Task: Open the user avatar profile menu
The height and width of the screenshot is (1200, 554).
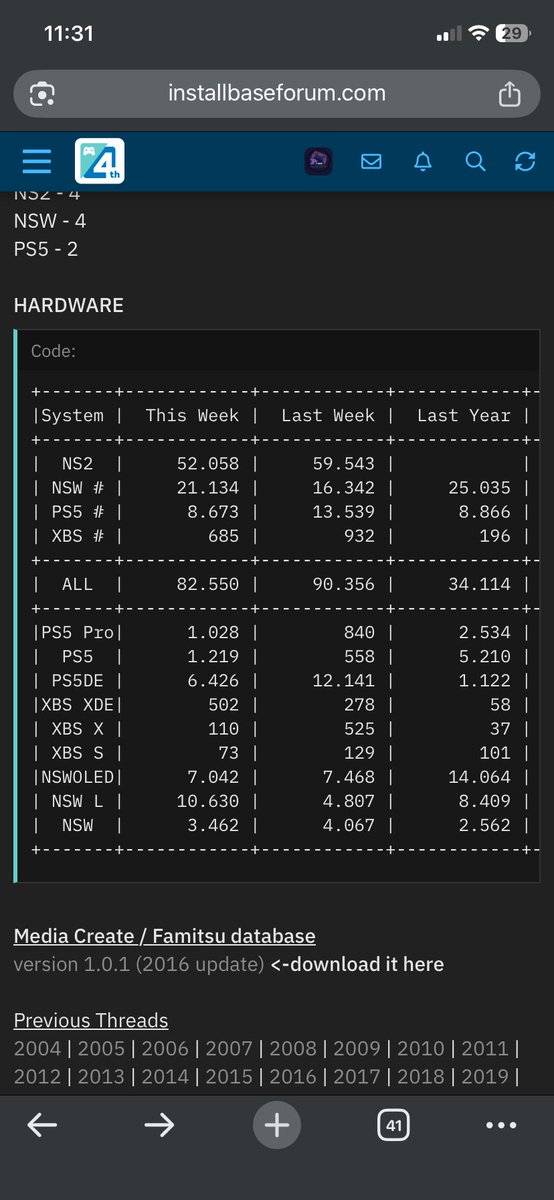Action: click(x=318, y=161)
